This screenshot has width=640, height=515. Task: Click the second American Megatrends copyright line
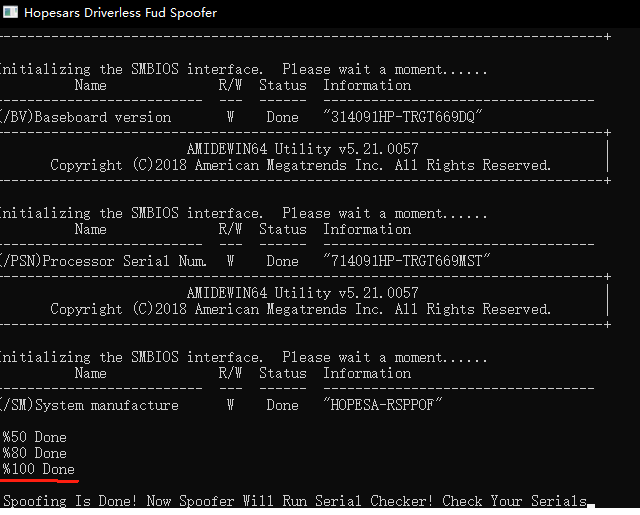pos(300,309)
